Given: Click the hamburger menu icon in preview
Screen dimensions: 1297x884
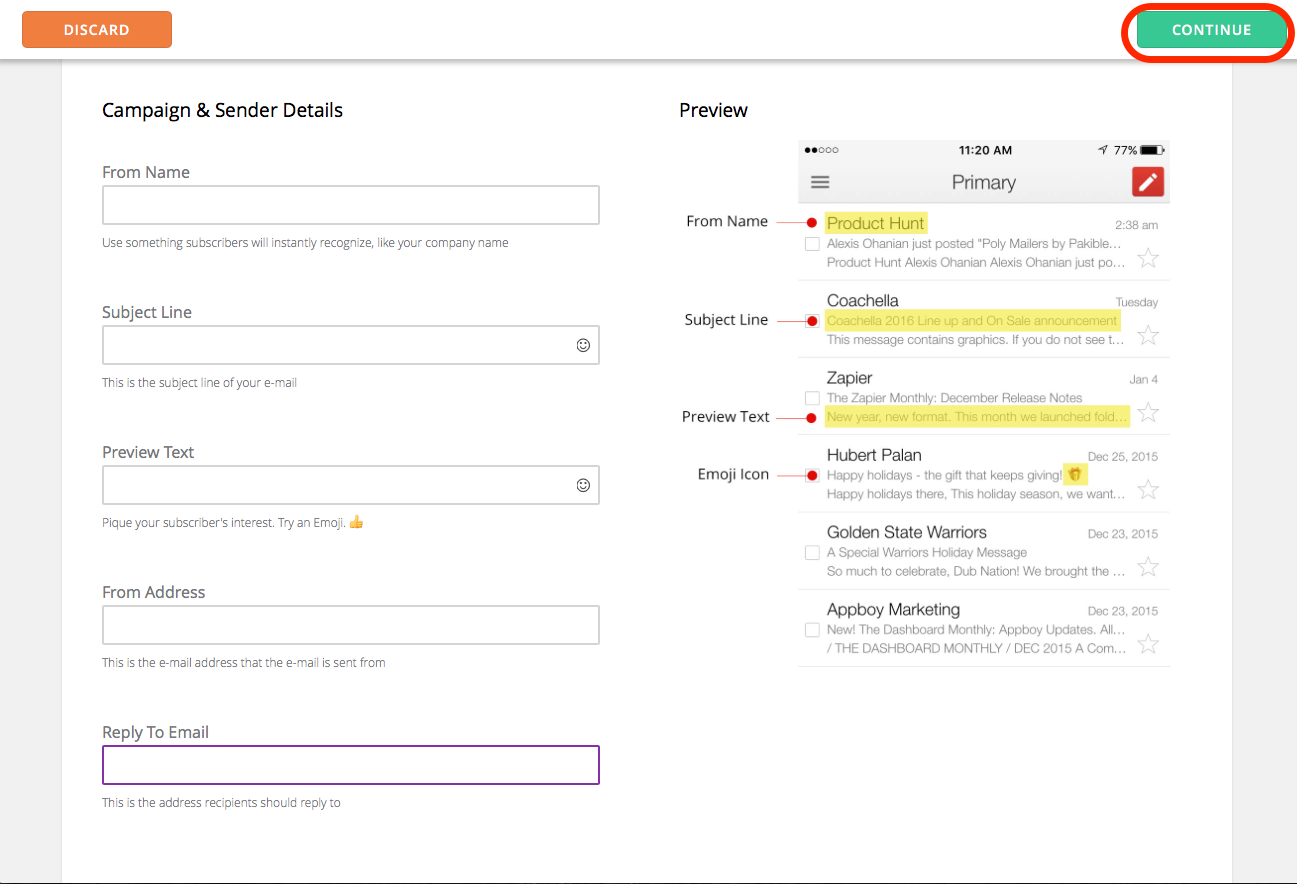Looking at the screenshot, I should [820, 182].
